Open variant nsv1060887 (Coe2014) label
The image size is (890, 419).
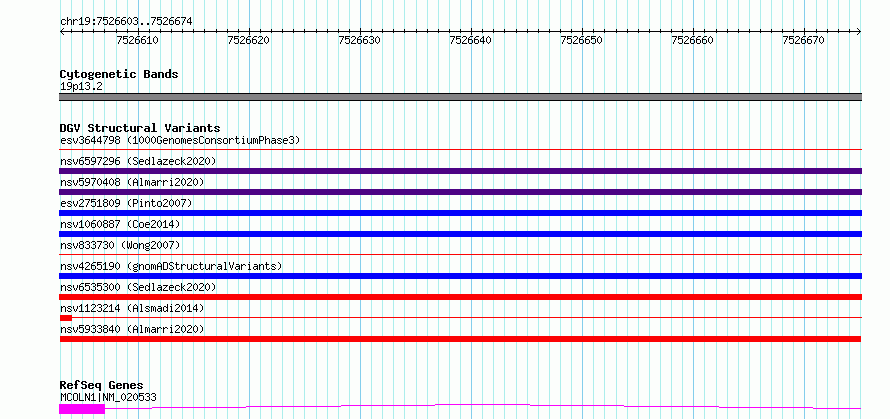tap(119, 224)
